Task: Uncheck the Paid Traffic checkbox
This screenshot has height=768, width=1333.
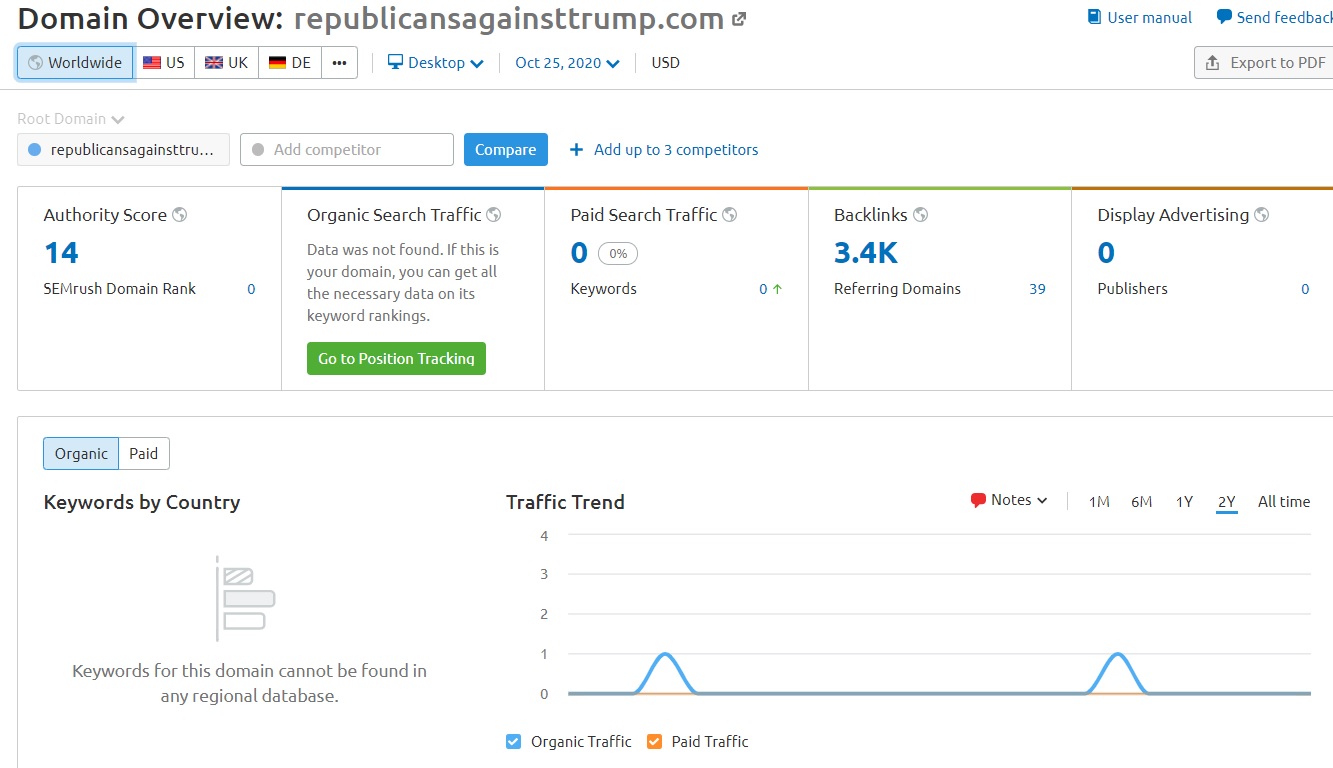Action: pyautogui.click(x=655, y=742)
